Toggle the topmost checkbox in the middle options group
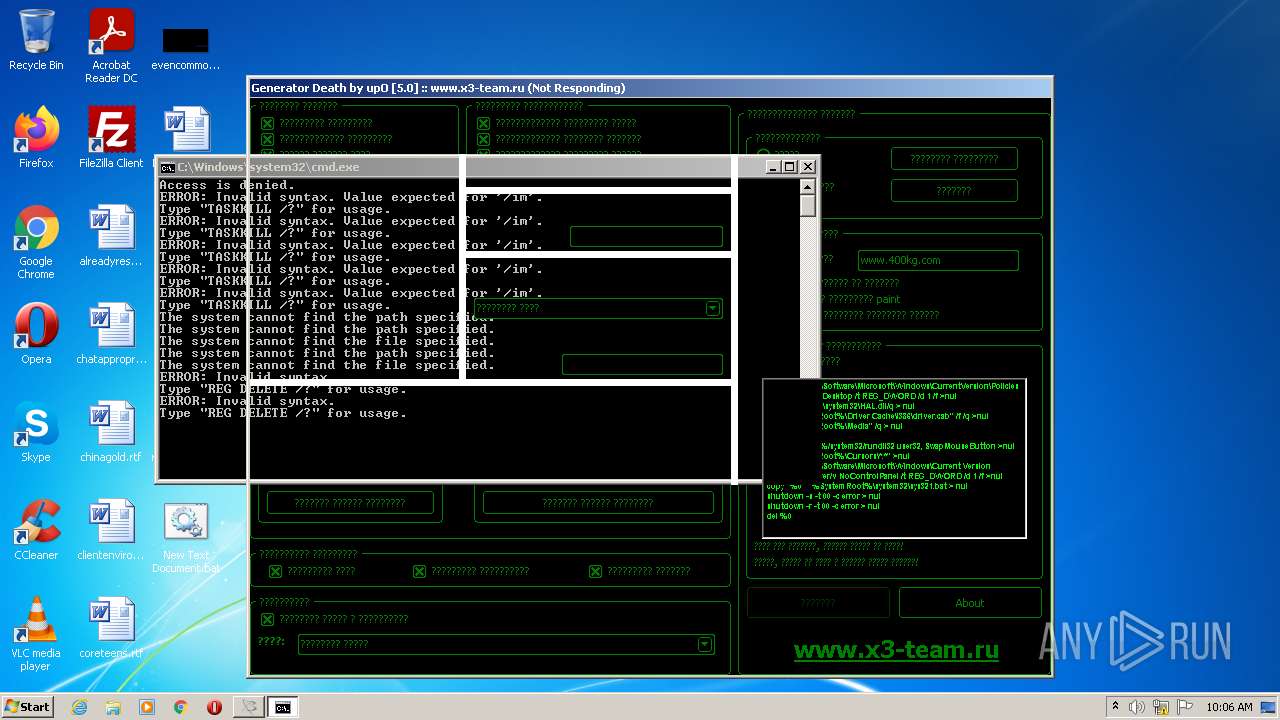This screenshot has width=1280, height=720. coord(483,123)
